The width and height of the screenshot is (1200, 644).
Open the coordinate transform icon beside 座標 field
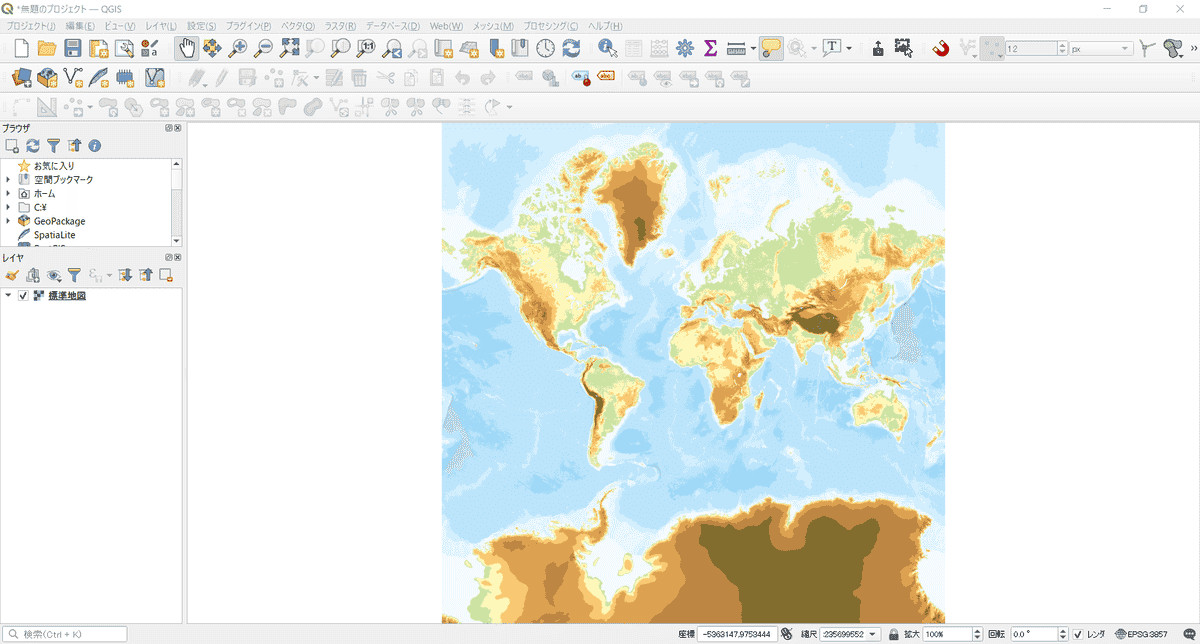tap(787, 634)
